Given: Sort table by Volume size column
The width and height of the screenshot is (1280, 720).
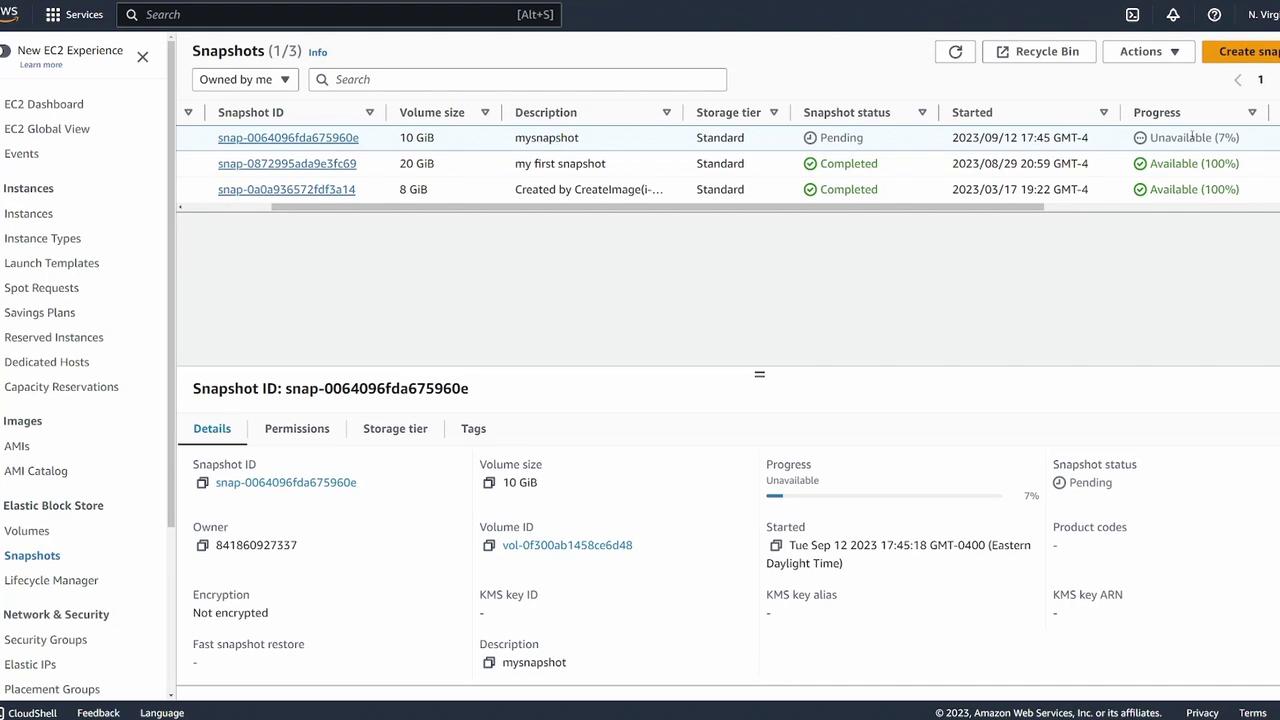Looking at the screenshot, I should coord(432,113).
